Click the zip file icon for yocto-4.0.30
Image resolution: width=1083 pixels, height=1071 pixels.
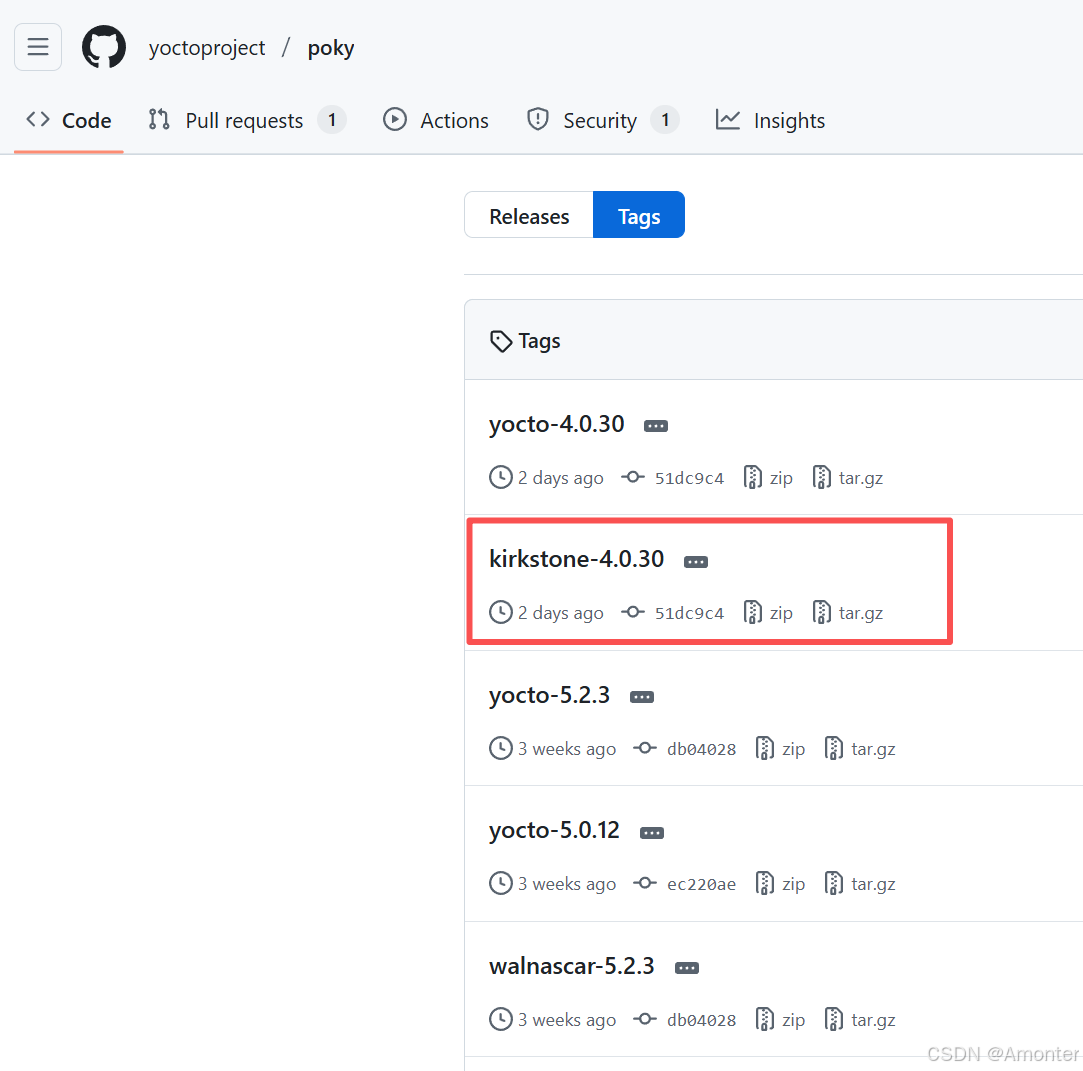(752, 477)
